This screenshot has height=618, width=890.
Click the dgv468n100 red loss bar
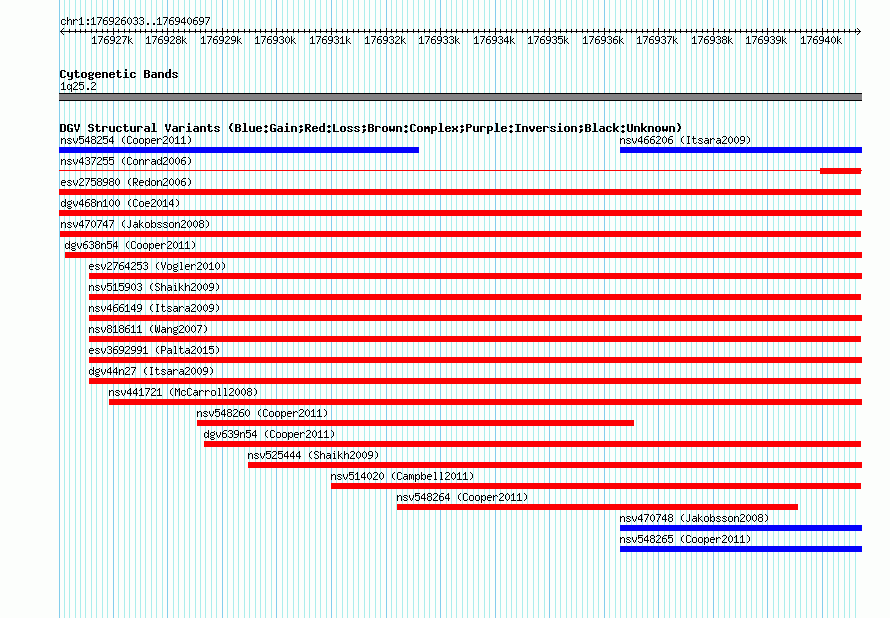pyautogui.click(x=460, y=213)
